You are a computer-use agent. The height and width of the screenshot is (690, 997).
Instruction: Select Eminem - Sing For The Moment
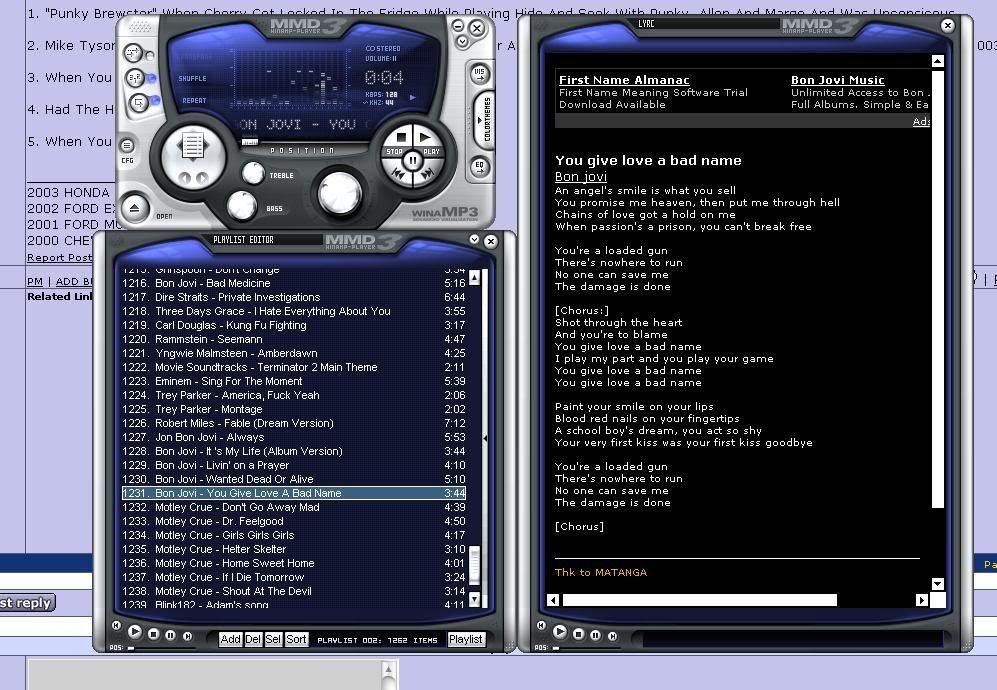point(294,381)
